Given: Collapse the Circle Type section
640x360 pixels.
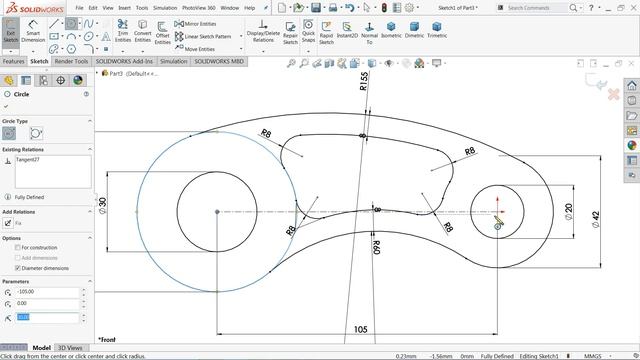Looking at the screenshot, I should tap(90, 121).
